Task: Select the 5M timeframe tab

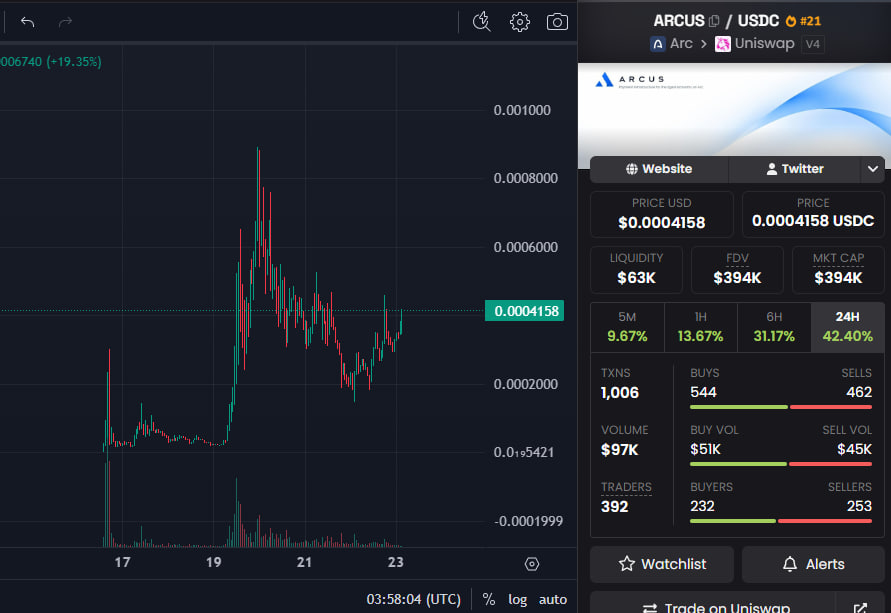Action: click(x=627, y=327)
